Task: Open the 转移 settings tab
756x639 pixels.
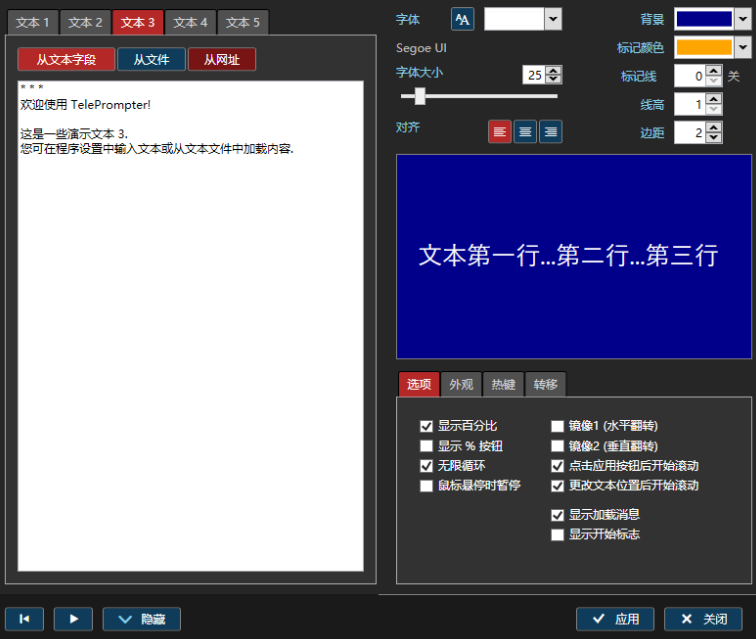Action: tap(545, 384)
